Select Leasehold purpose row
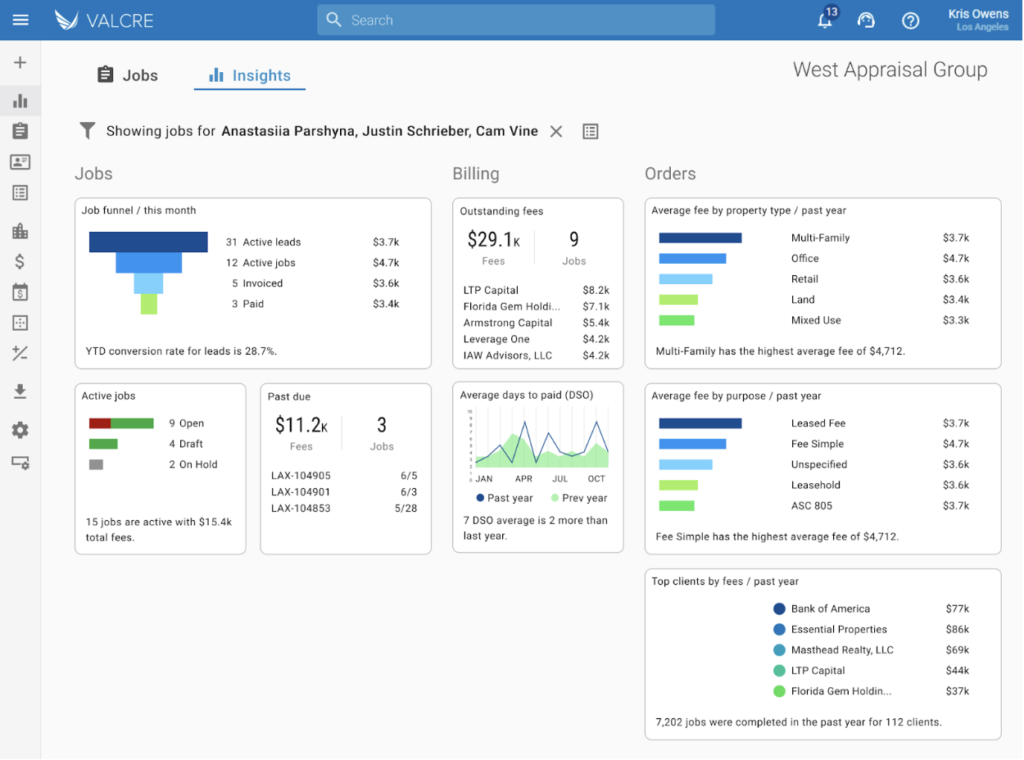This screenshot has width=1024, height=760. click(814, 485)
